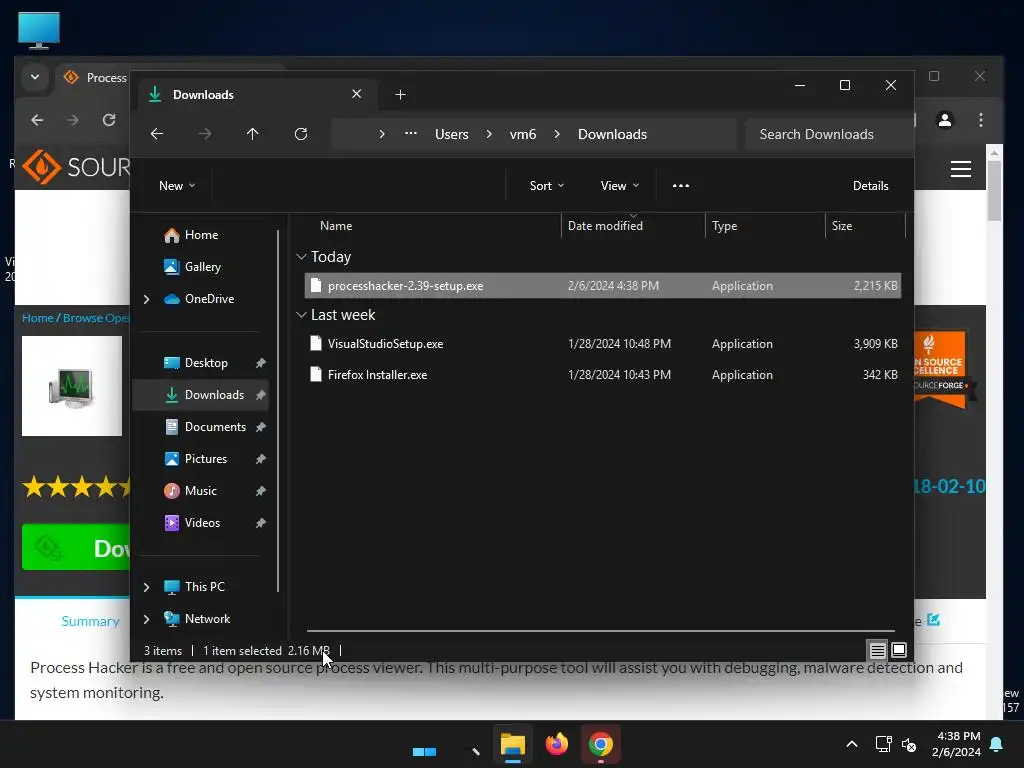Click the Users breadcrumb segment
The width and height of the screenshot is (1024, 768).
coord(451,134)
